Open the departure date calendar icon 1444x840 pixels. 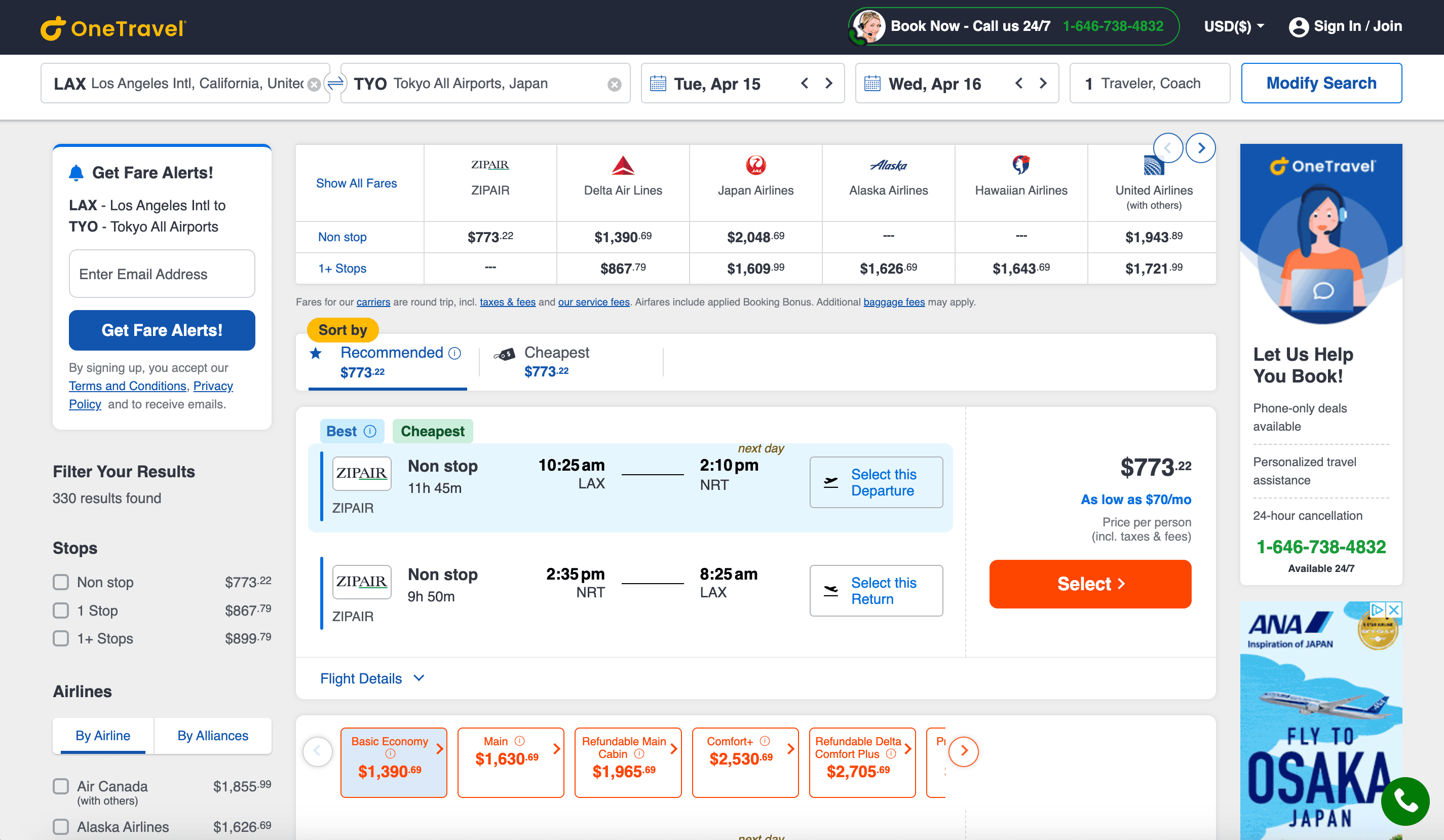tap(658, 84)
